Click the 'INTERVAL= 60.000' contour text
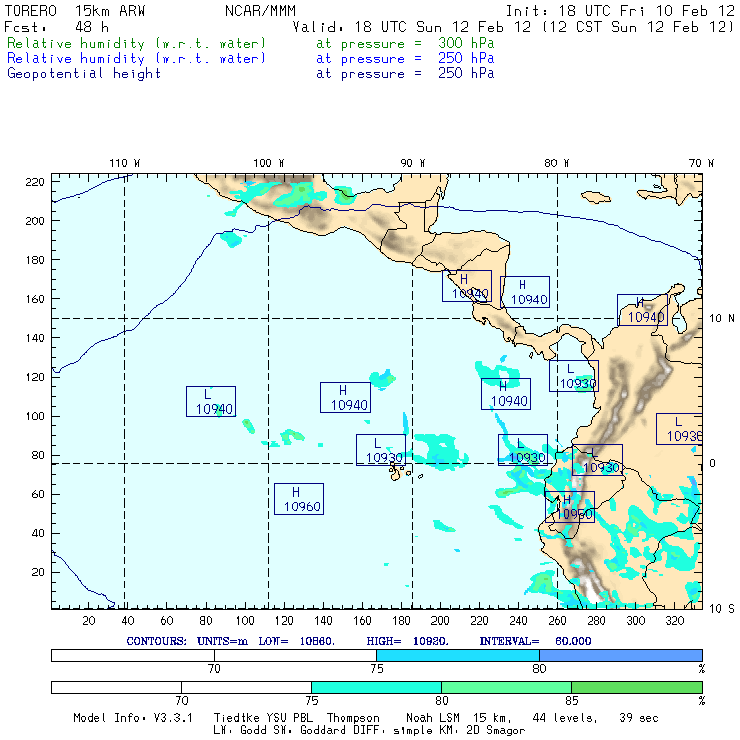This screenshot has height=740, width=740. pyautogui.click(x=535, y=641)
